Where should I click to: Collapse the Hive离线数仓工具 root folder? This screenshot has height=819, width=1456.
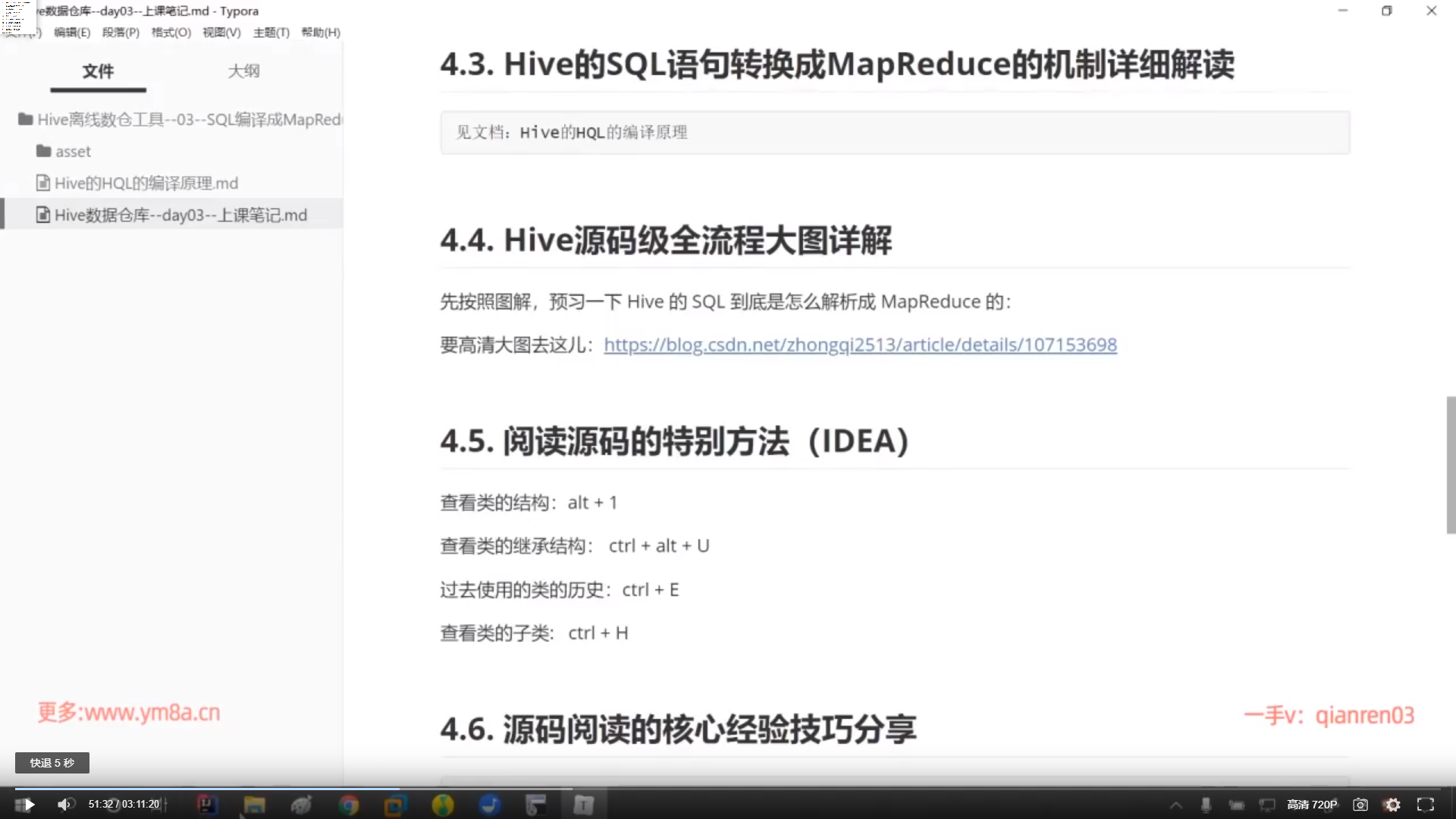coord(180,120)
